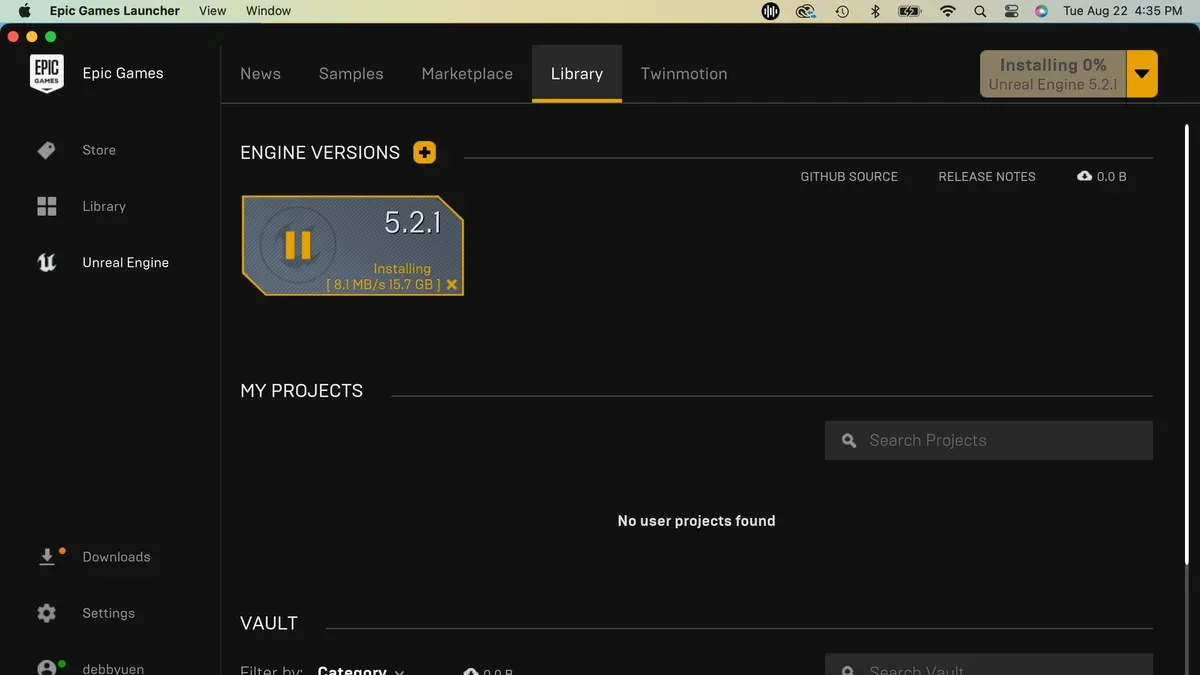Click the Search Vault field
Image resolution: width=1200 pixels, height=675 pixels.
pyautogui.click(x=989, y=664)
